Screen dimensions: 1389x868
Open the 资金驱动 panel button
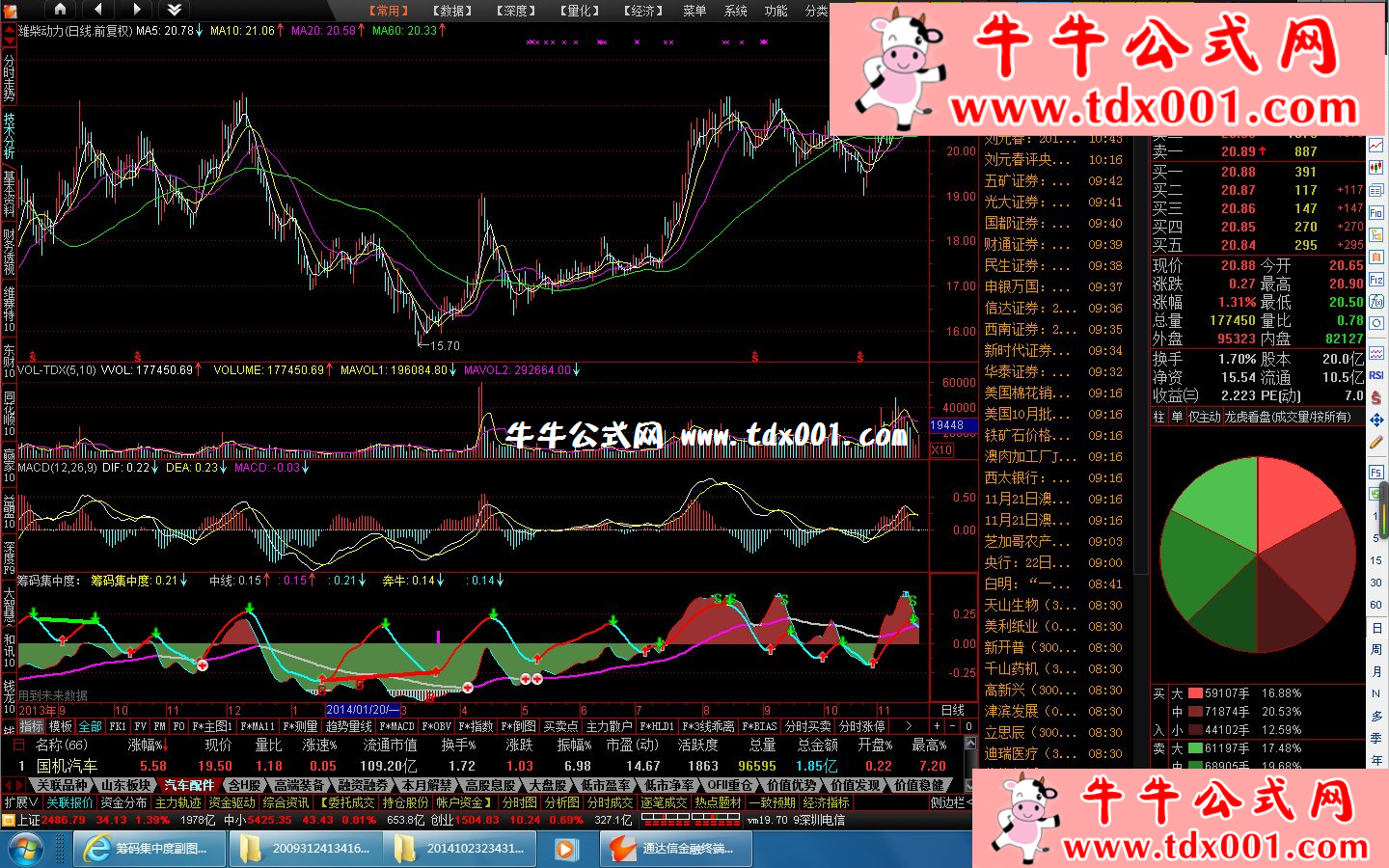(232, 802)
